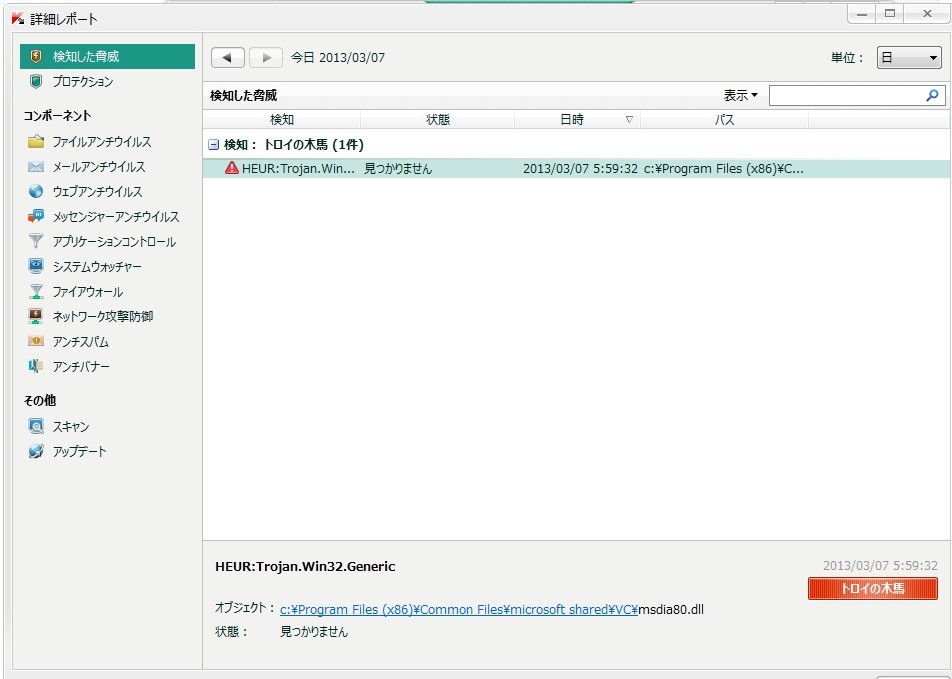
Task: Select the アプリケーションコントロール funnel icon
Action: [x=36, y=242]
